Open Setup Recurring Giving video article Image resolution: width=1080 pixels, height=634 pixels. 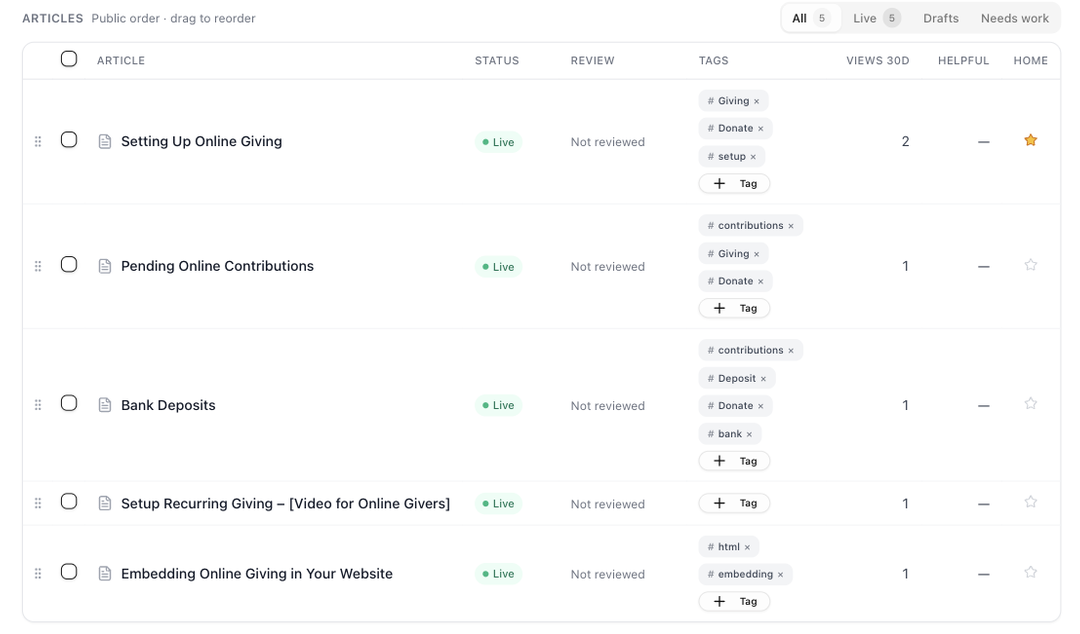pos(285,504)
